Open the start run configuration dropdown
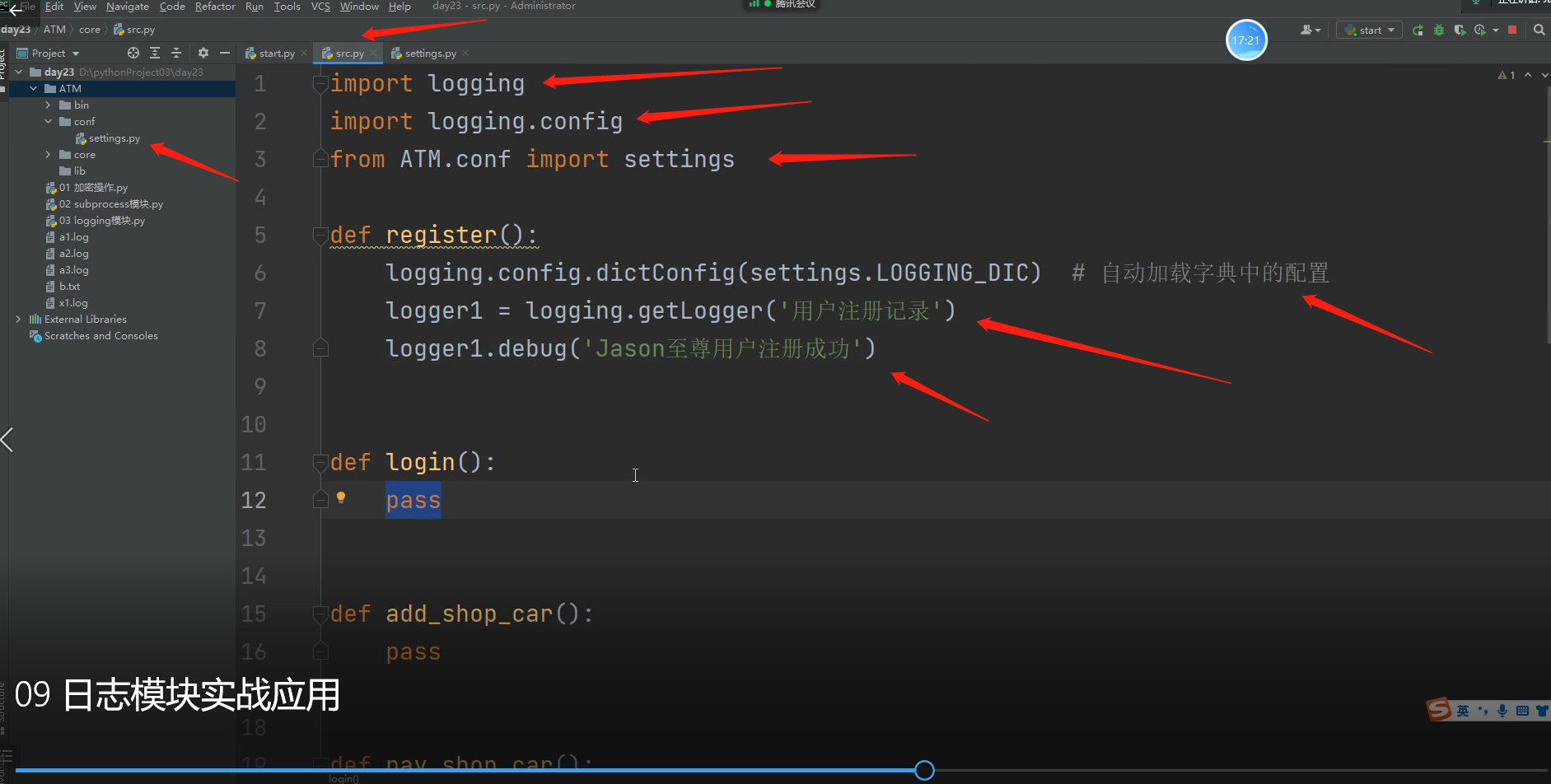1551x784 pixels. click(1370, 30)
